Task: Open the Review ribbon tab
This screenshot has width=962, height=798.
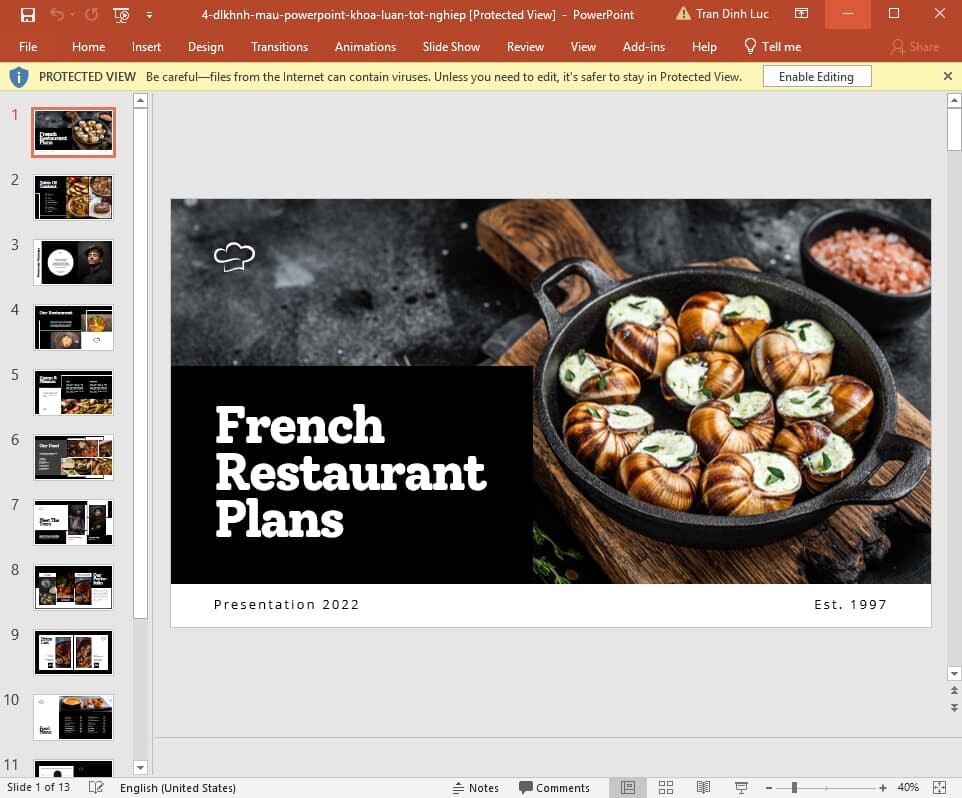Action: pos(525,46)
